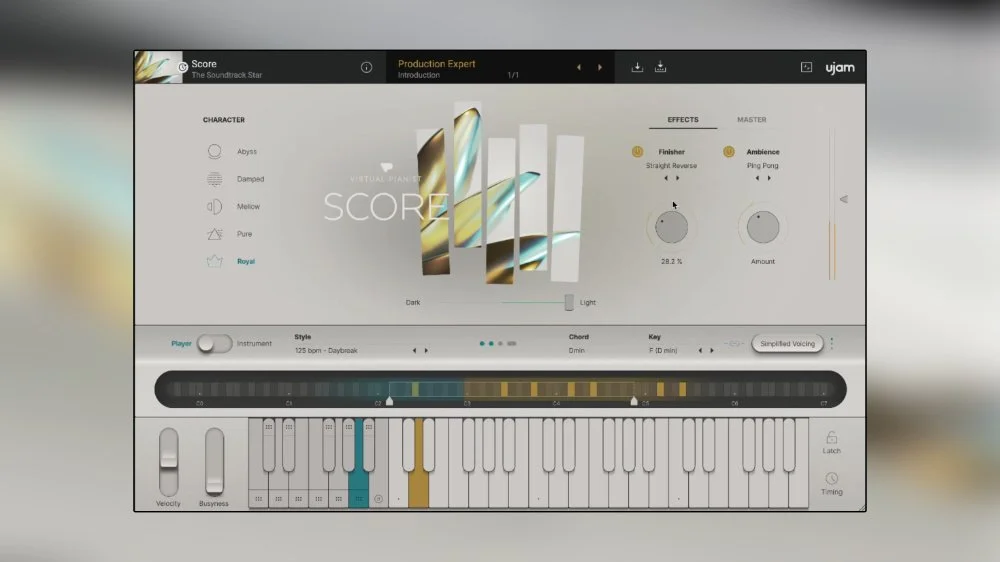Screen dimensions: 1000x562
Task: Select next Ambience mode arrow
Action: [768, 178]
